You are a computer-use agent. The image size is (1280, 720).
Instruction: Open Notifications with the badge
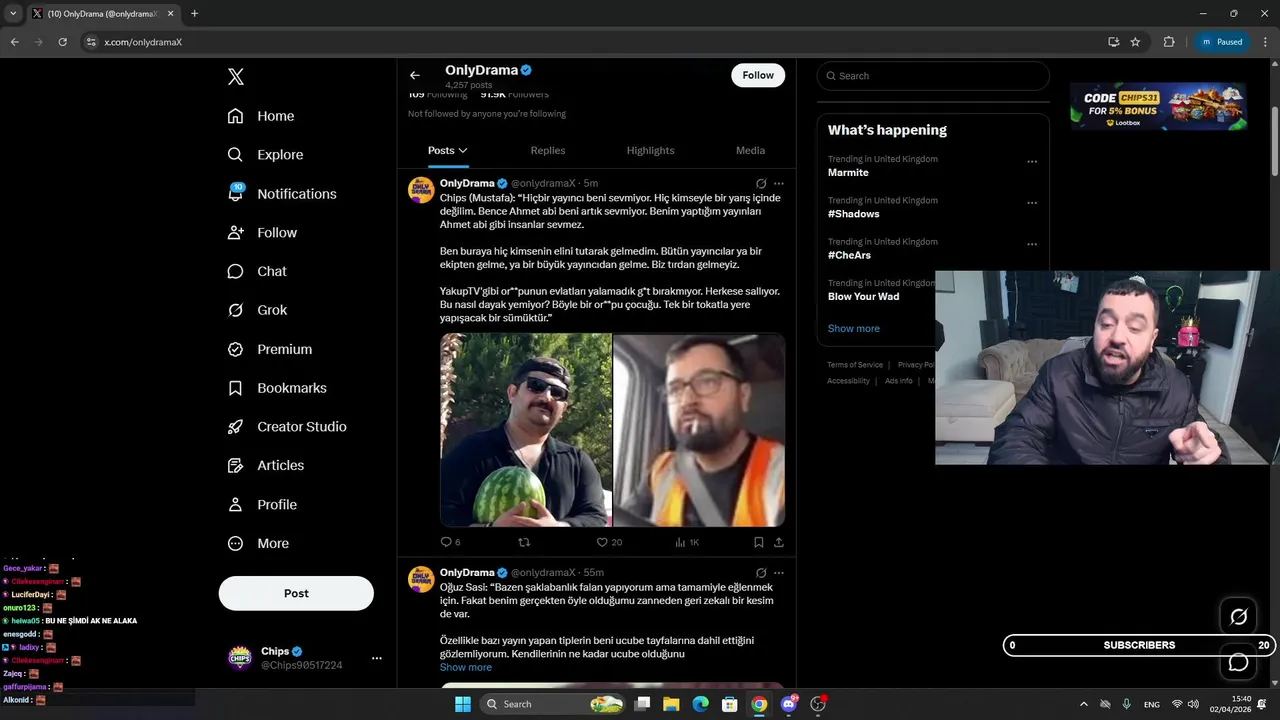[282, 194]
